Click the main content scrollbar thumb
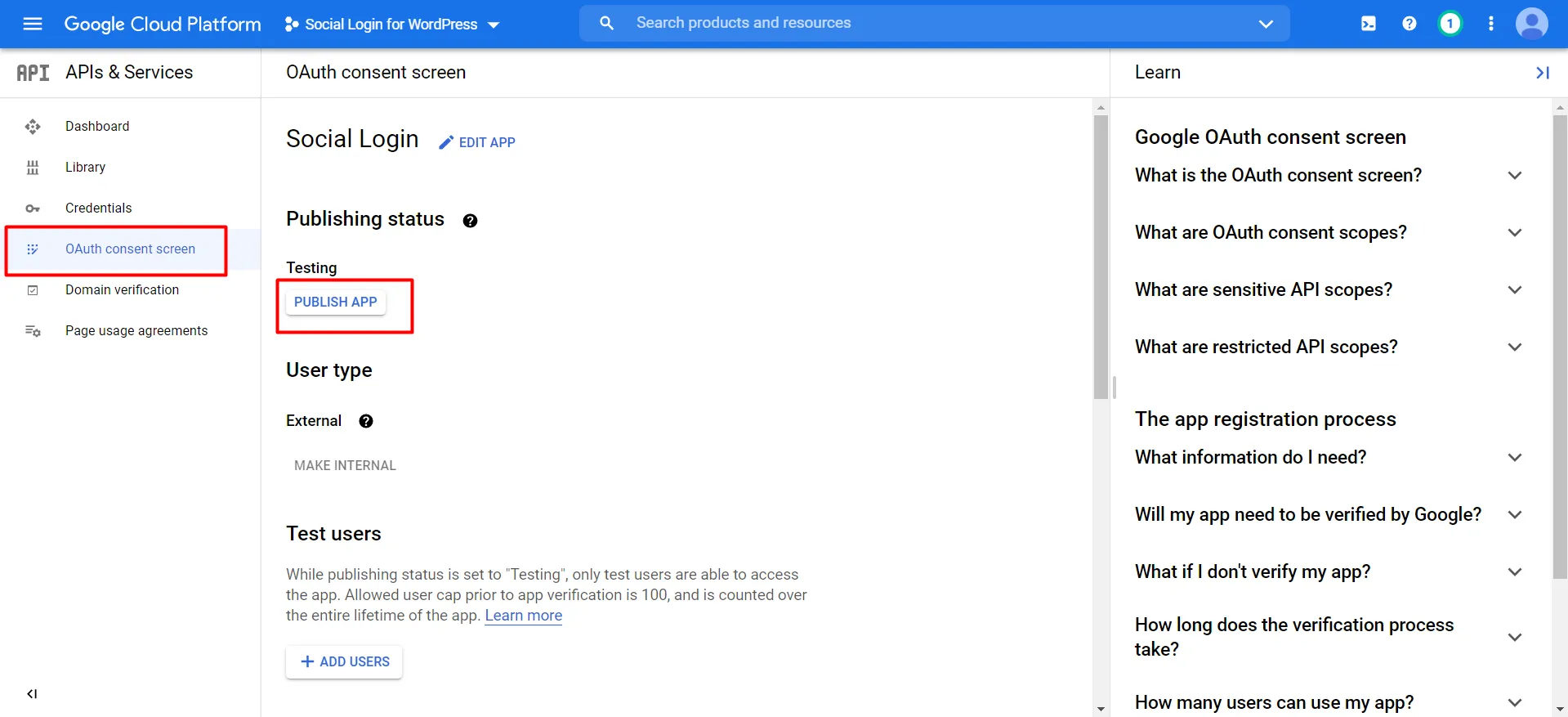1568x717 pixels. [1101, 257]
